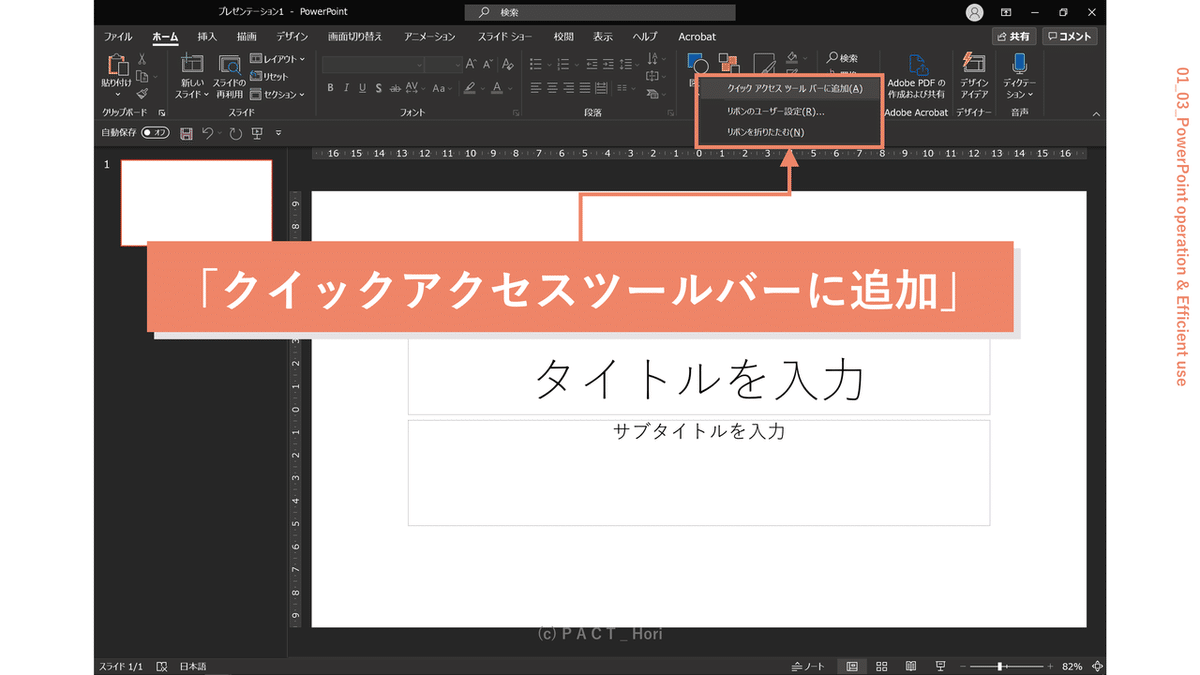Click the タイトルを入力 title placeholder
Image resolution: width=1200 pixels, height=675 pixels.
point(699,378)
